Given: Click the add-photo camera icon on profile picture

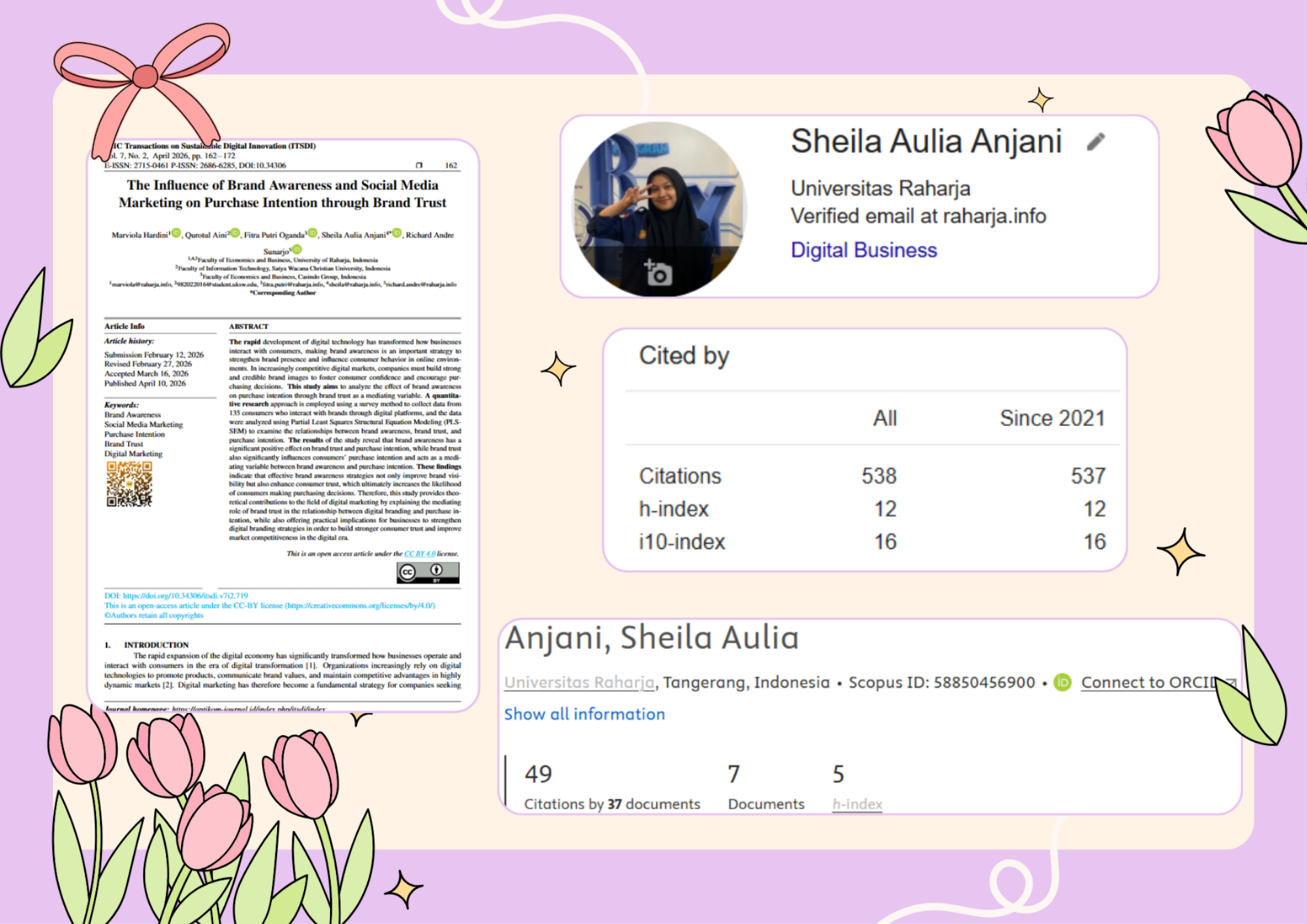Looking at the screenshot, I should 657,272.
